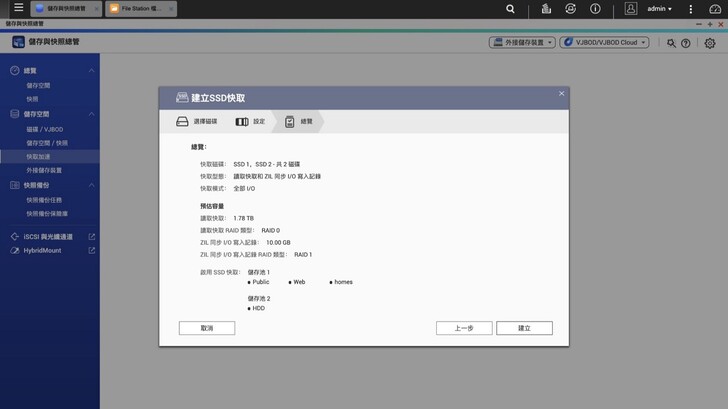Click the help question mark icon
This screenshot has width=728, height=409.
coord(686,43)
